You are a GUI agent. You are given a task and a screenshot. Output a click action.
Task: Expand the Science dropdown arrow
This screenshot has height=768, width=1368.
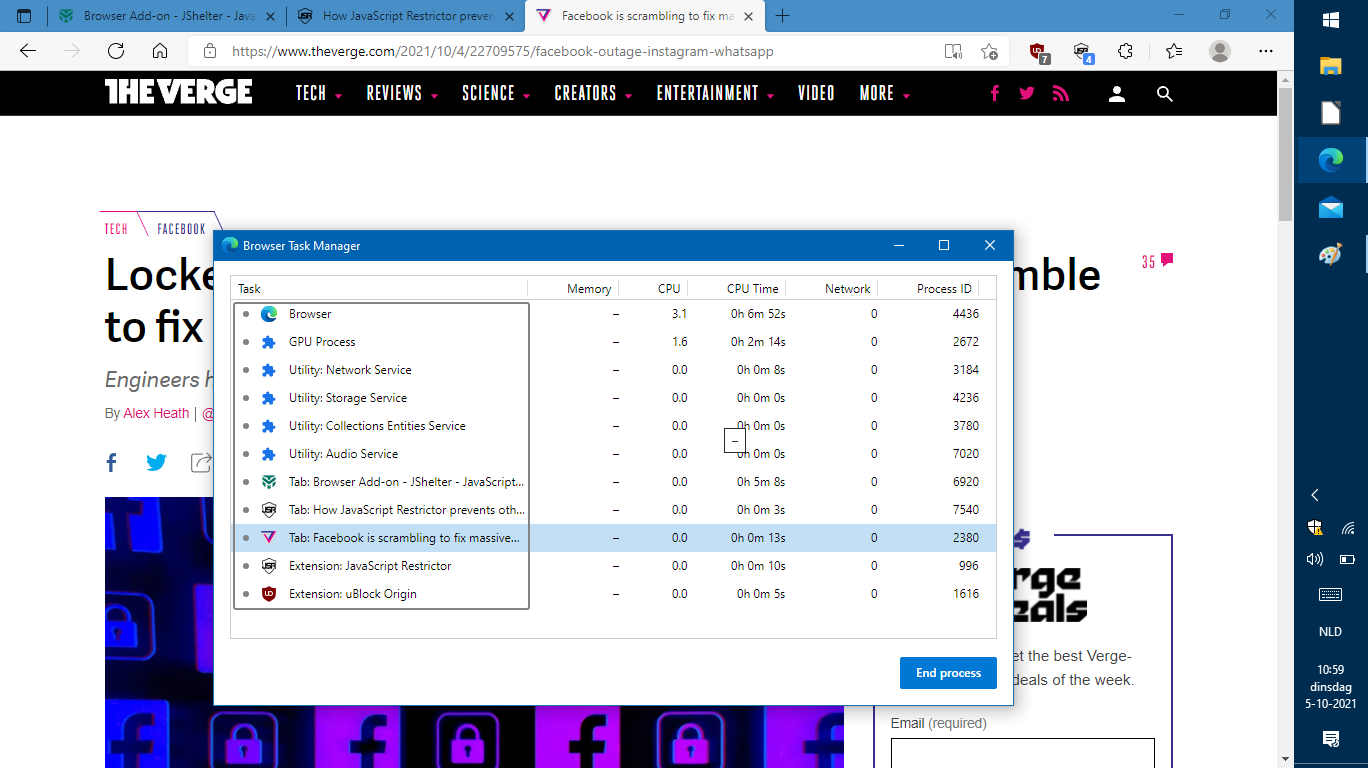[x=527, y=96]
